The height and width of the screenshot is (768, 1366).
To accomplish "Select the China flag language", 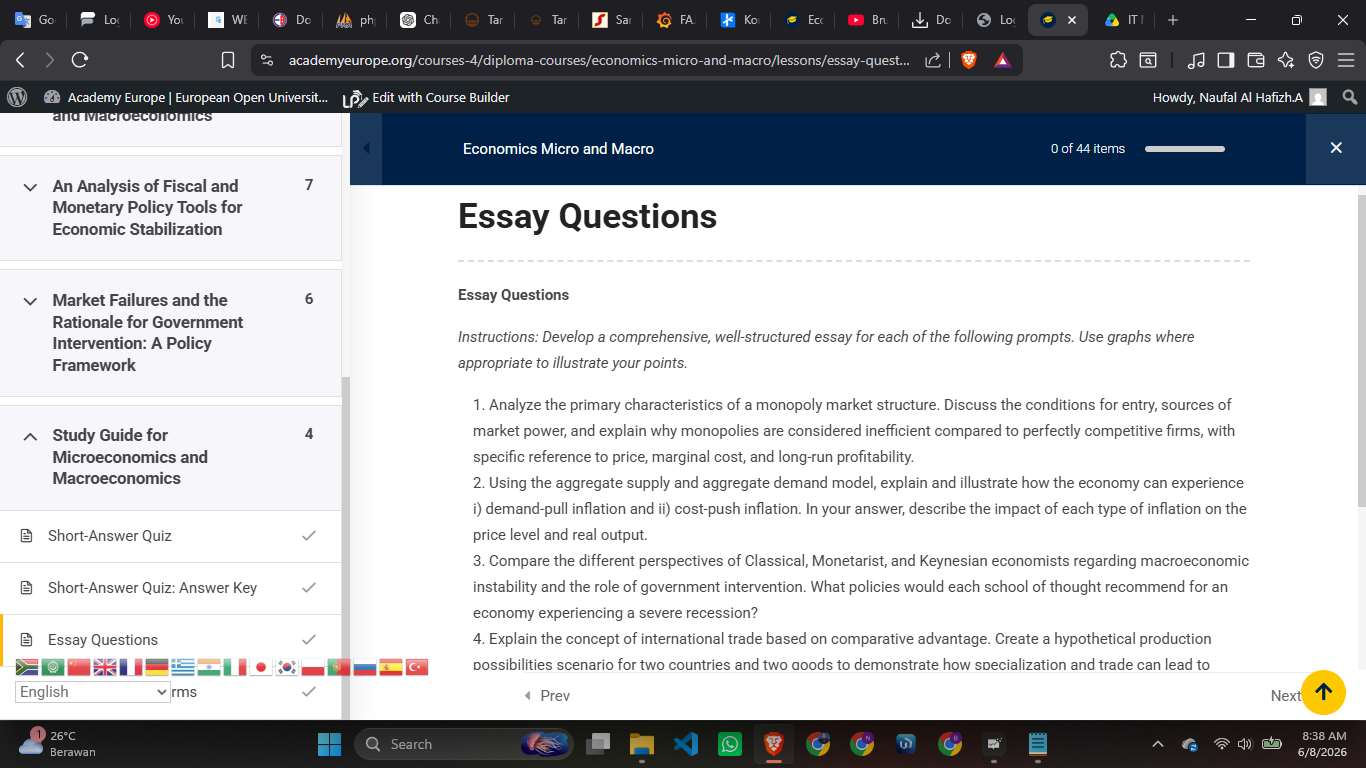I will tap(79, 667).
